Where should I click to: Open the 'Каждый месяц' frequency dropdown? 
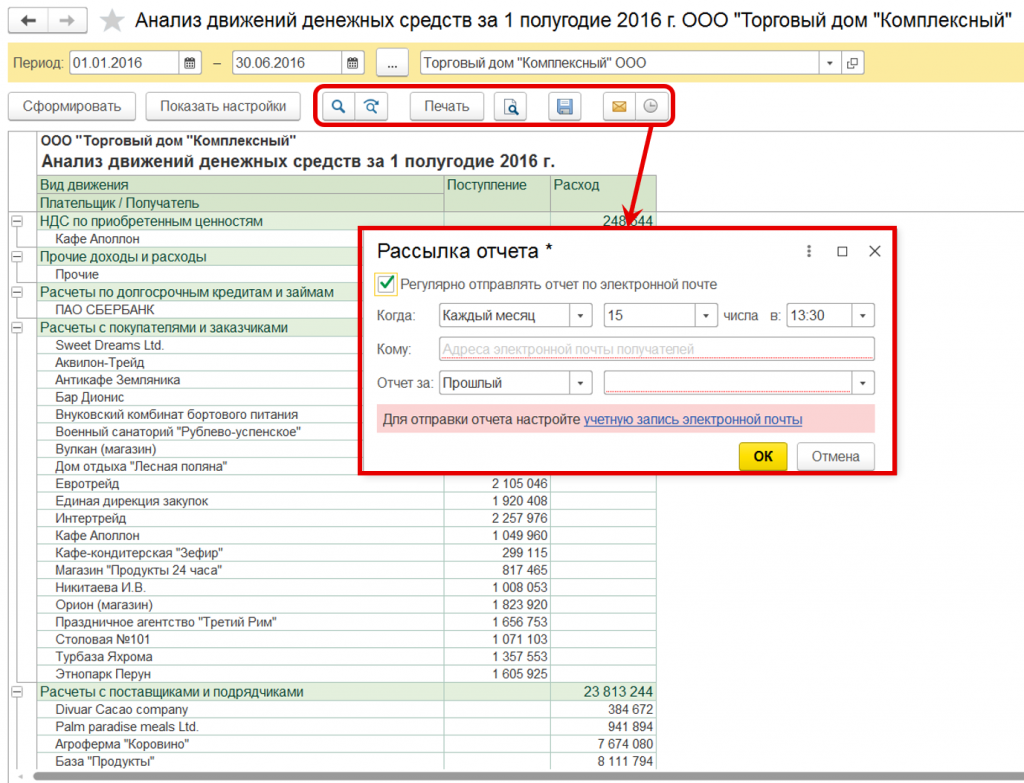[581, 316]
